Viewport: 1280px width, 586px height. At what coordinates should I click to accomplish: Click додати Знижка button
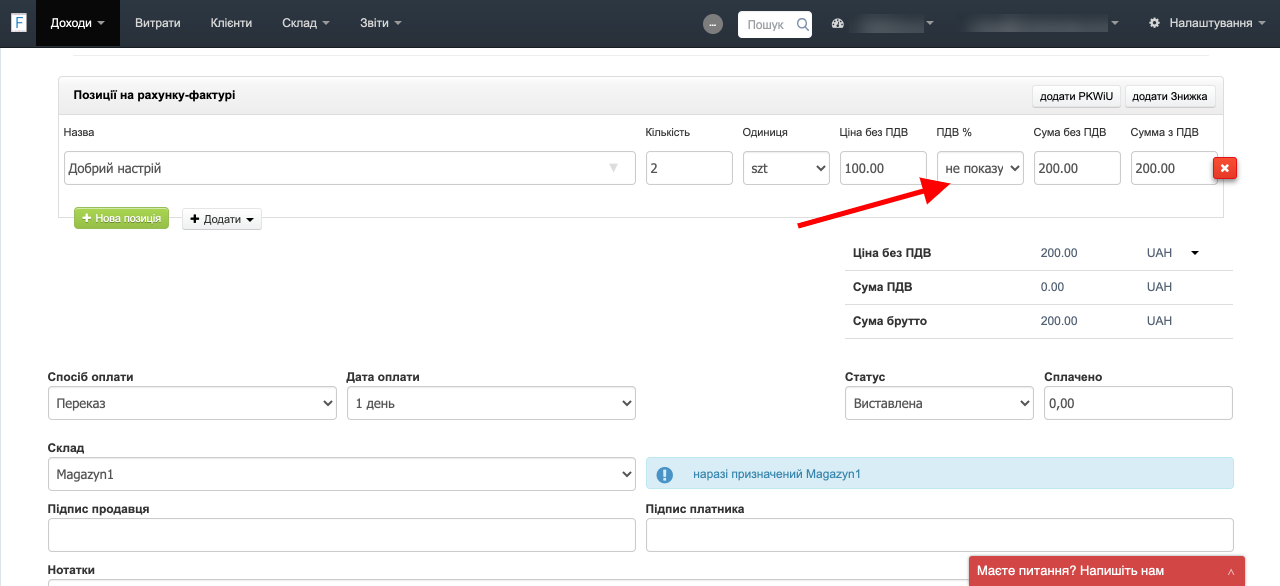(1170, 97)
